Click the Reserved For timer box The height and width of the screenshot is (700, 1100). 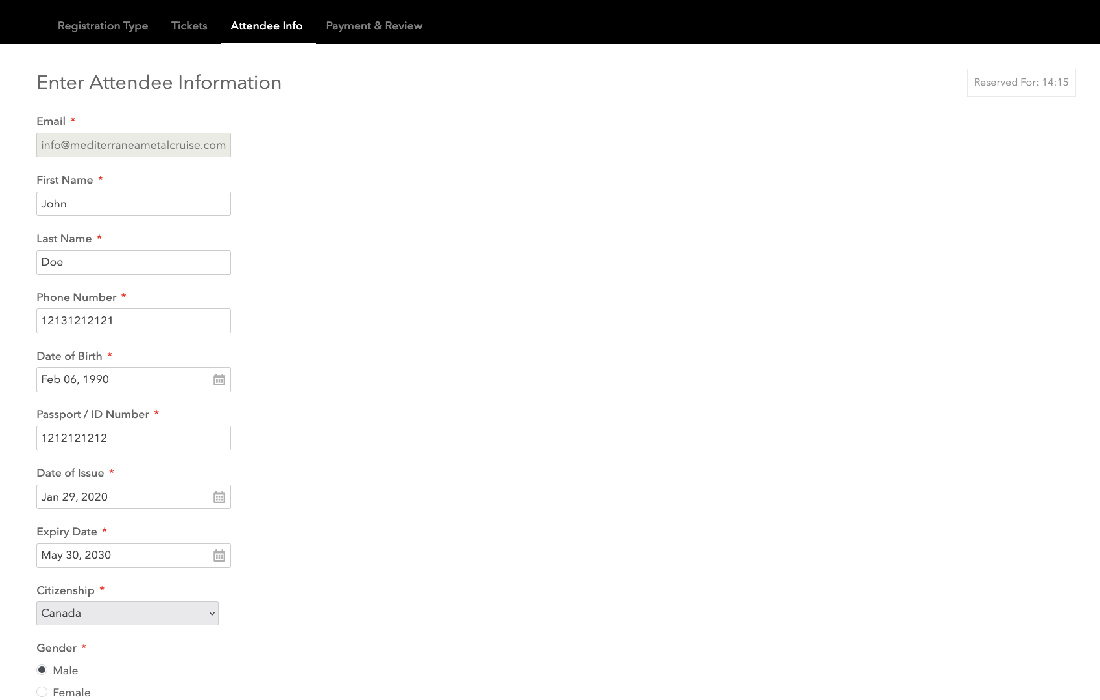coord(1021,83)
